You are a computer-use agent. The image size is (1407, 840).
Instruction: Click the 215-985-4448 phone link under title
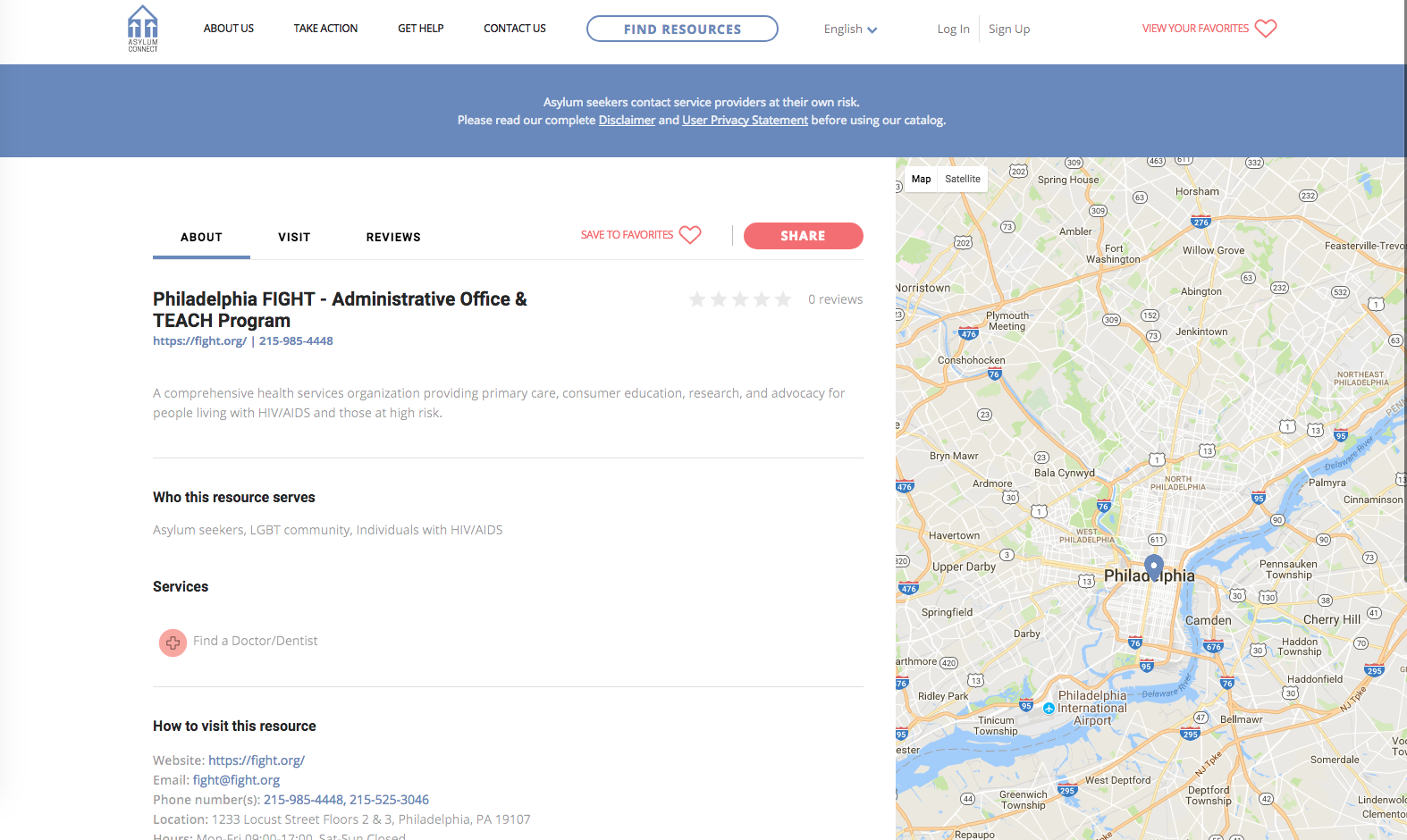coord(296,341)
